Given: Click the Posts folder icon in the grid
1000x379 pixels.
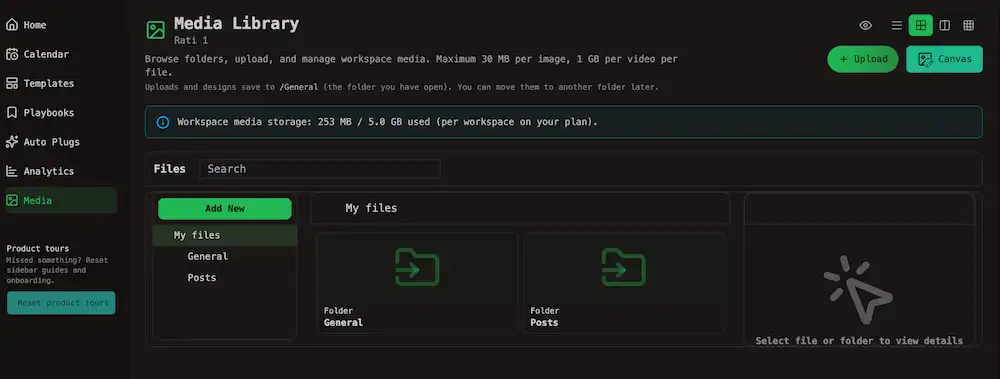Looking at the screenshot, I should pyautogui.click(x=623, y=267).
